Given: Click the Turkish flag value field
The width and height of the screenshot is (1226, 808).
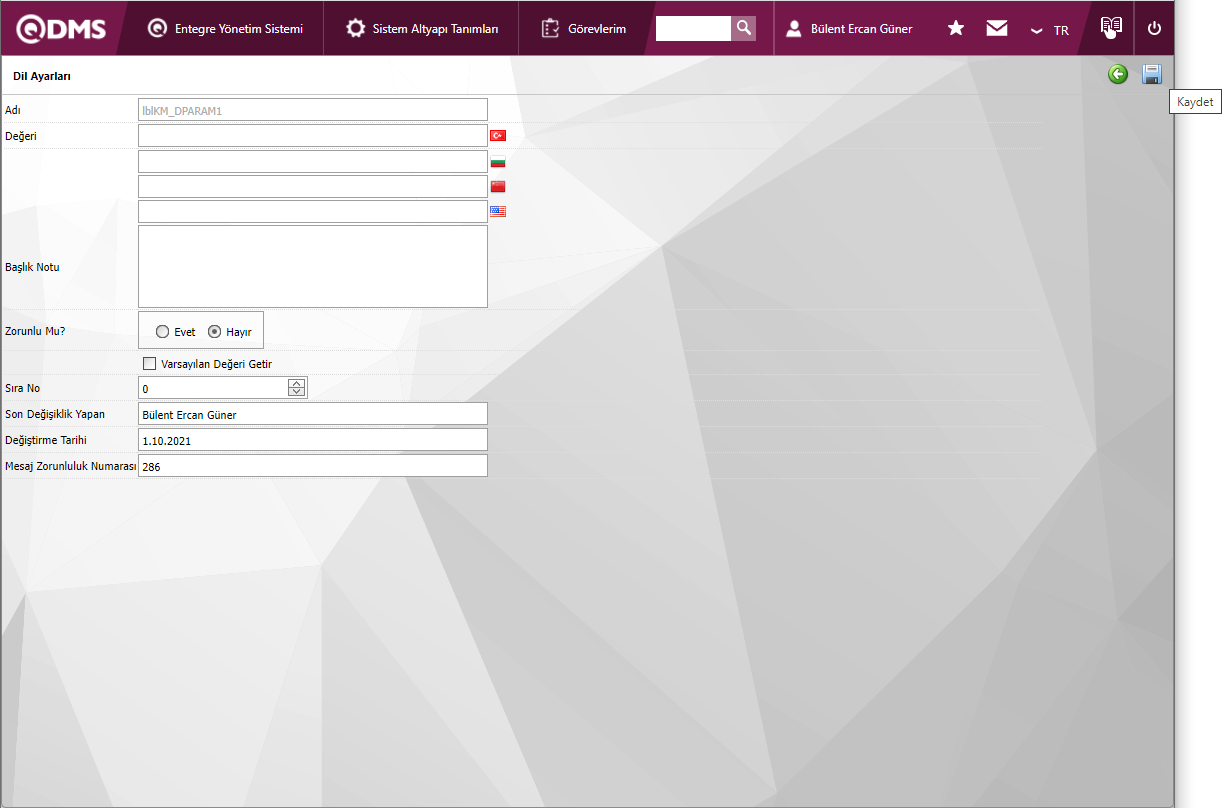Looking at the screenshot, I should 313,135.
